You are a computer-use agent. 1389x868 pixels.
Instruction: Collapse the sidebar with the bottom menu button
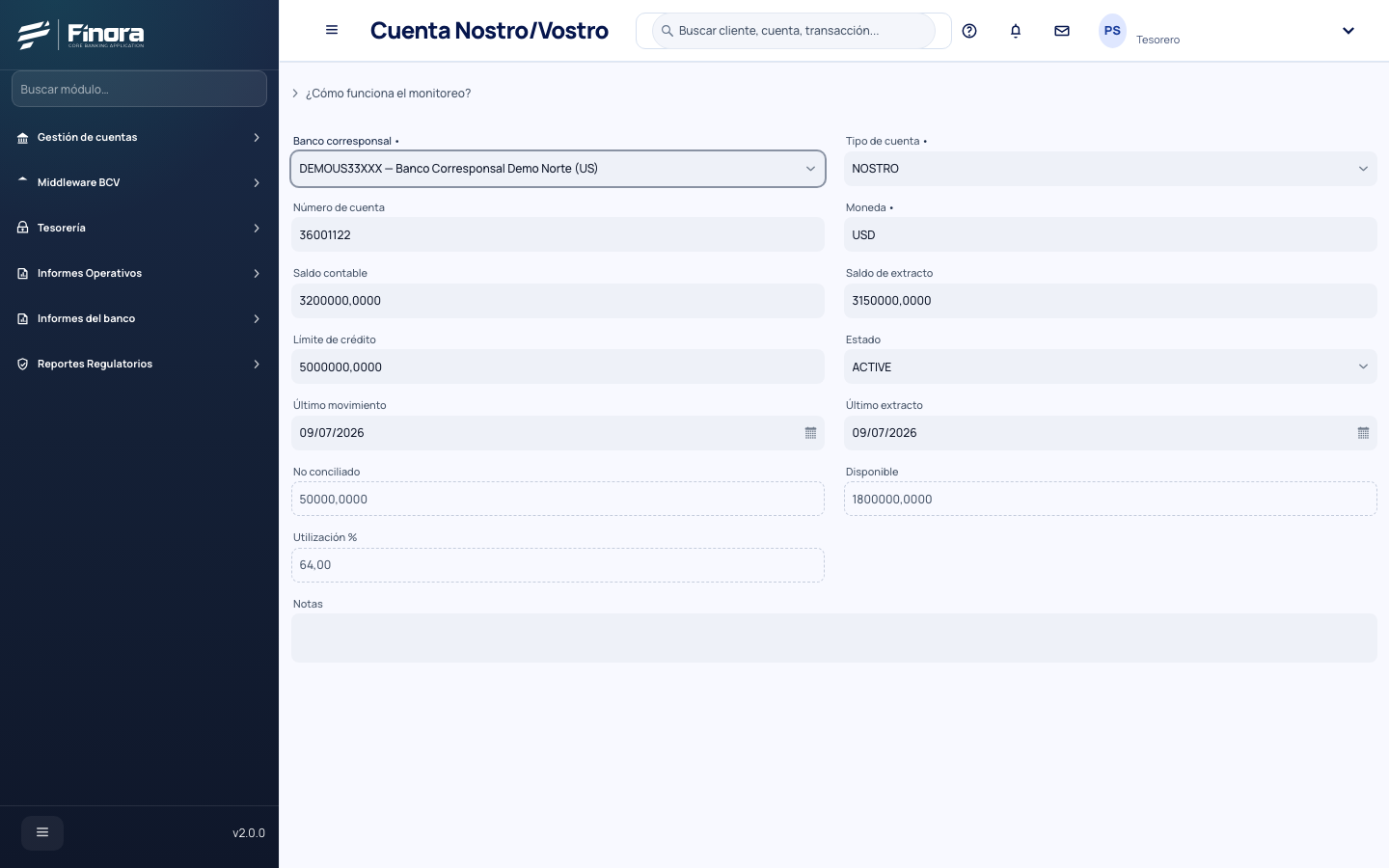click(42, 832)
